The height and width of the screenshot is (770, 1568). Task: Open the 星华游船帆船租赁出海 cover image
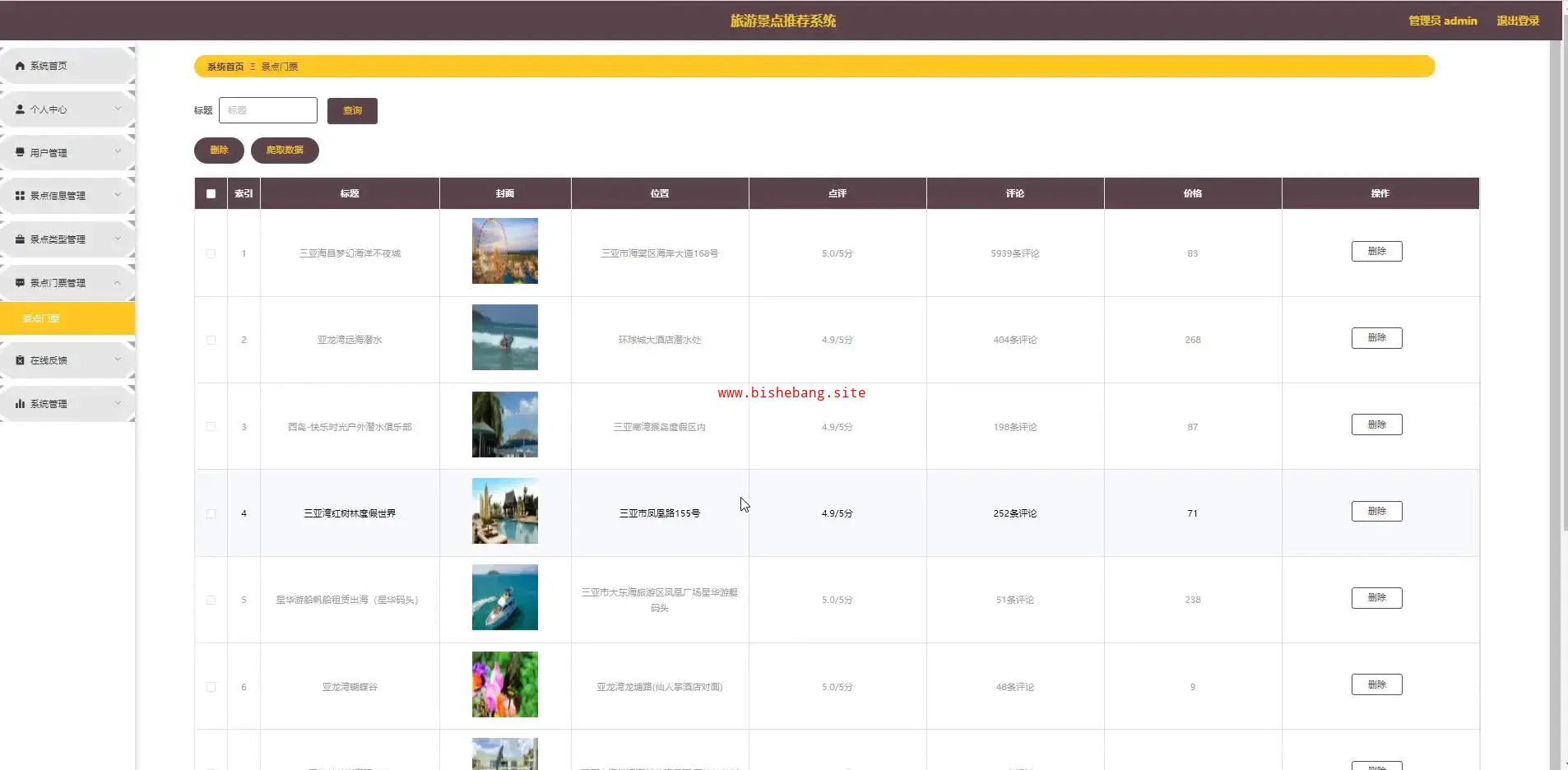click(x=505, y=597)
